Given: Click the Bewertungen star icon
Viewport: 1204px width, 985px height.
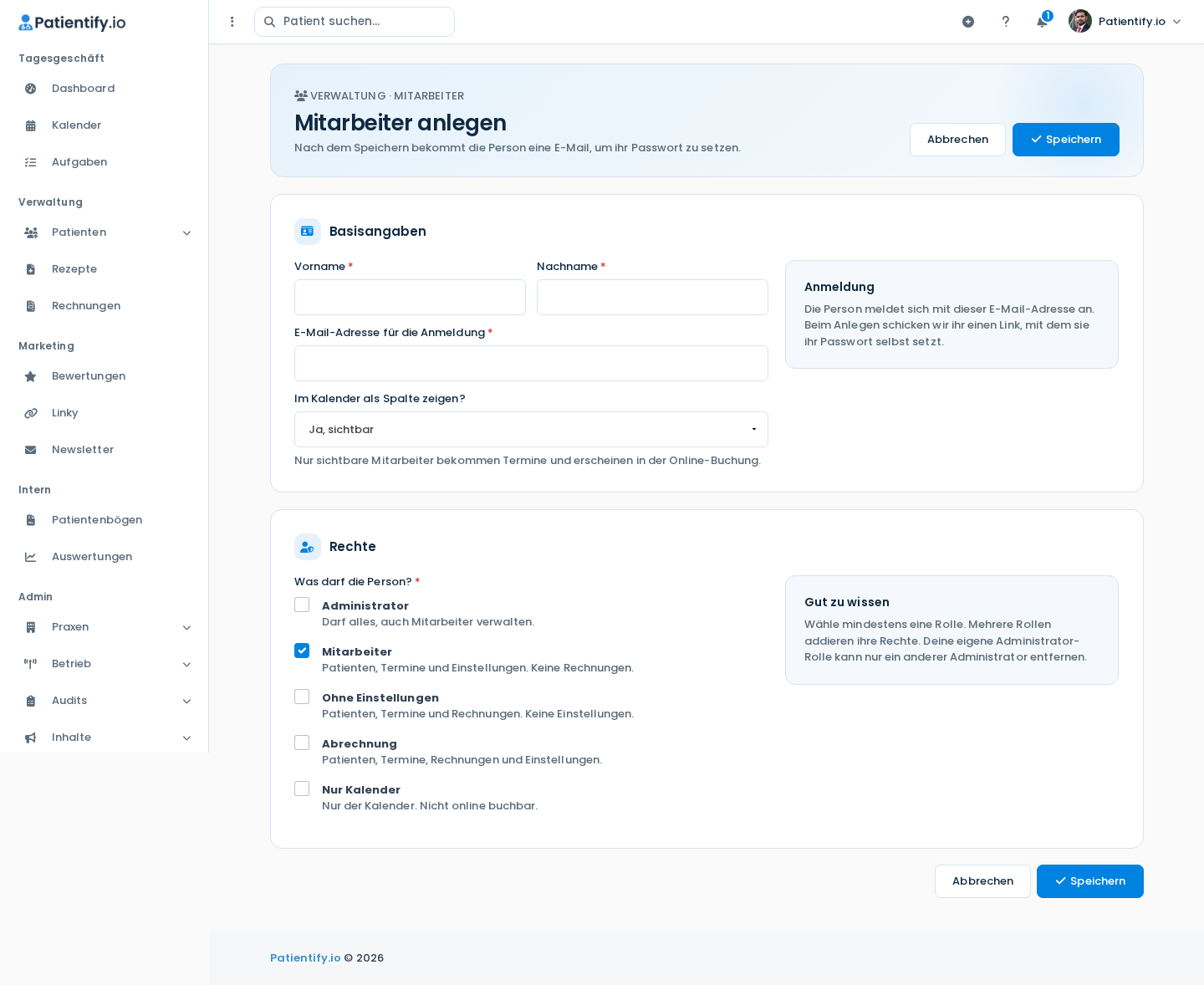Looking at the screenshot, I should pos(31,376).
